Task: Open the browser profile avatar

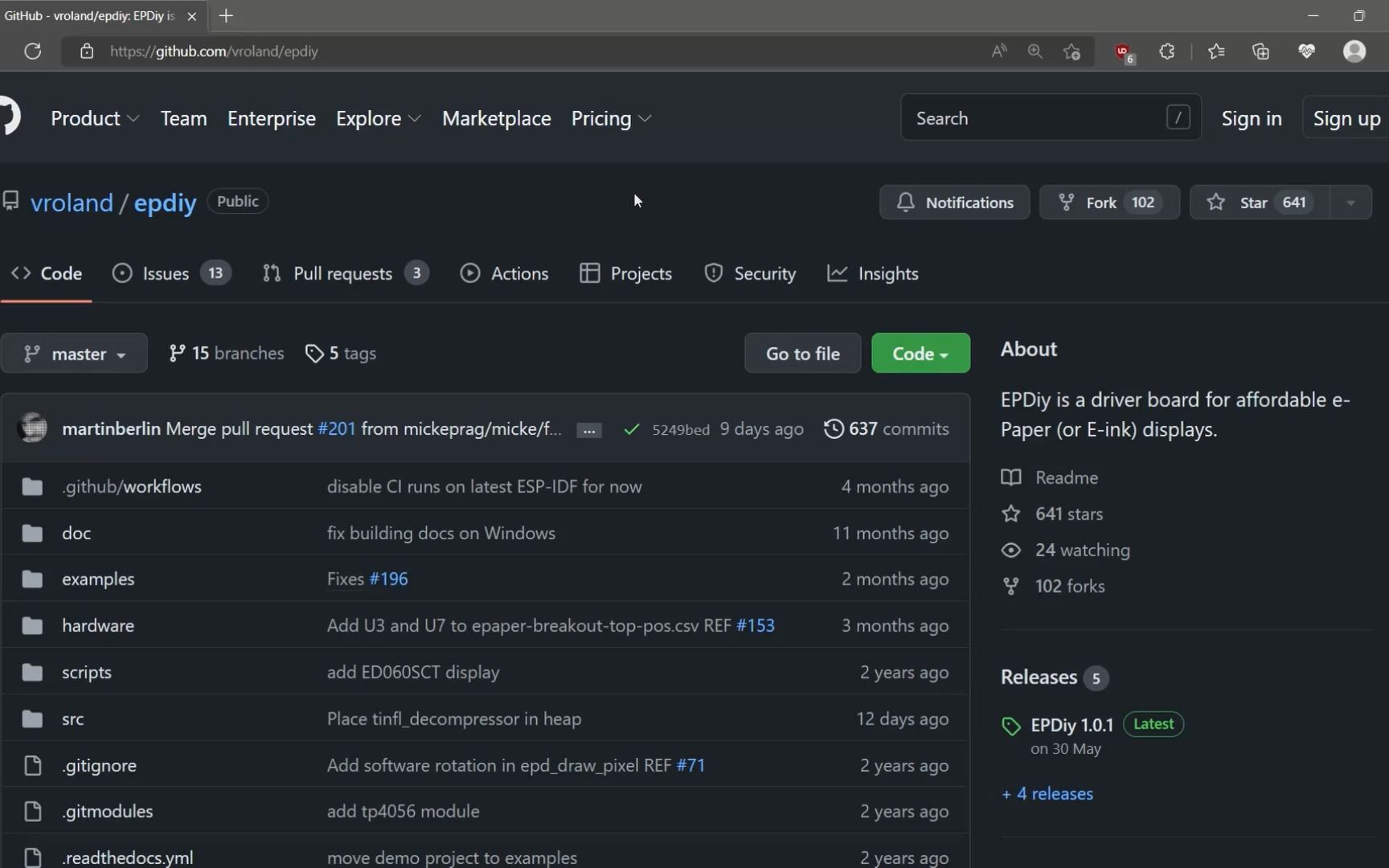Action: coord(1354,51)
